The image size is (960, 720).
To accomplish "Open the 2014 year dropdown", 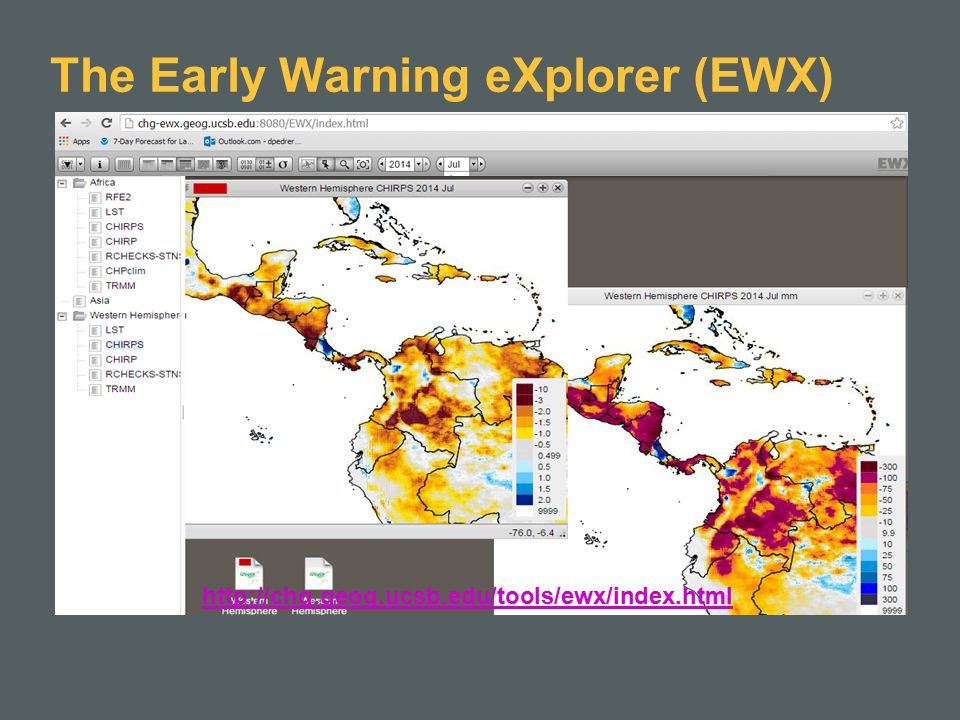I will [x=419, y=164].
